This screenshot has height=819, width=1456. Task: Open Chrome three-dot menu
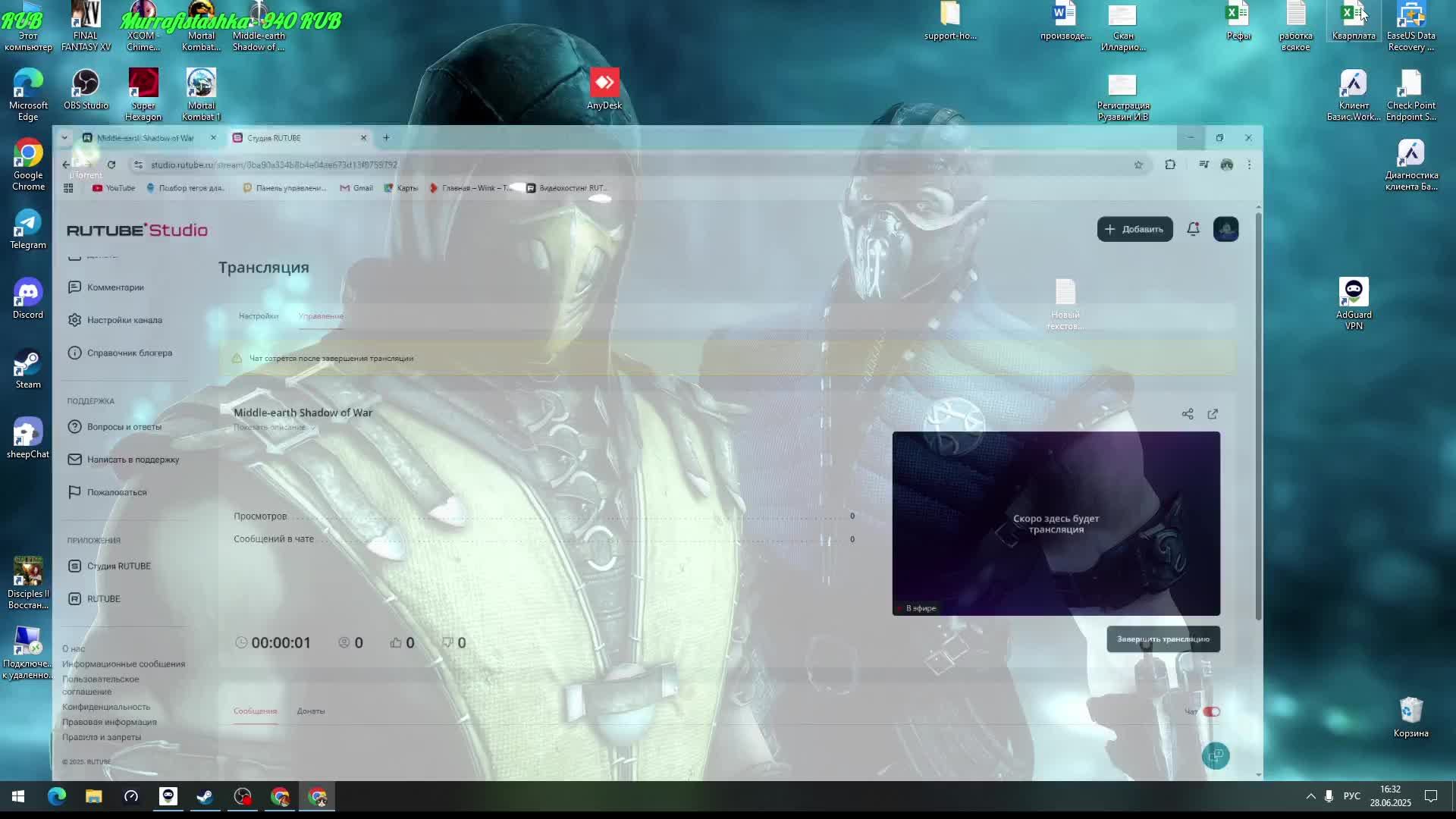[x=1249, y=165]
